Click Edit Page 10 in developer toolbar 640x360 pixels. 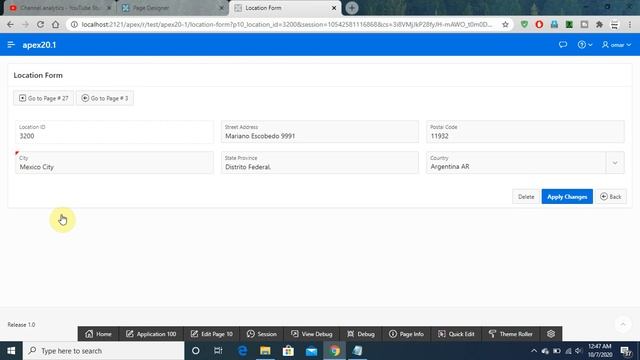click(211, 334)
